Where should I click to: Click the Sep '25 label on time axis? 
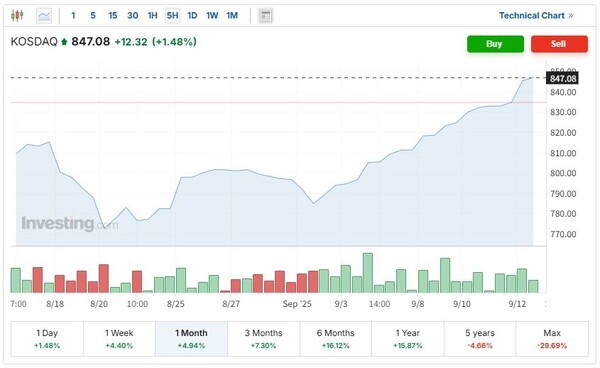[x=297, y=304]
